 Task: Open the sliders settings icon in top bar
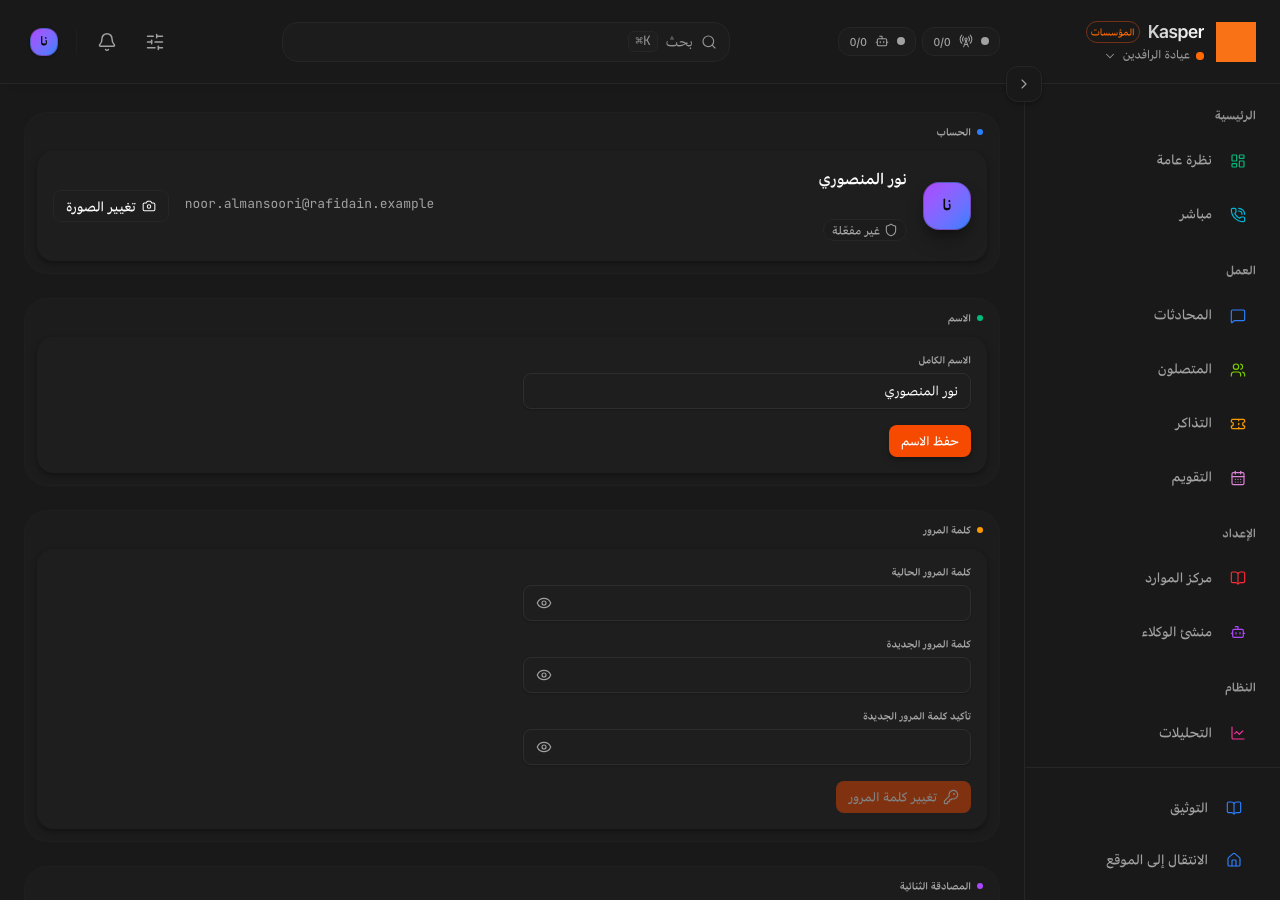point(155,42)
